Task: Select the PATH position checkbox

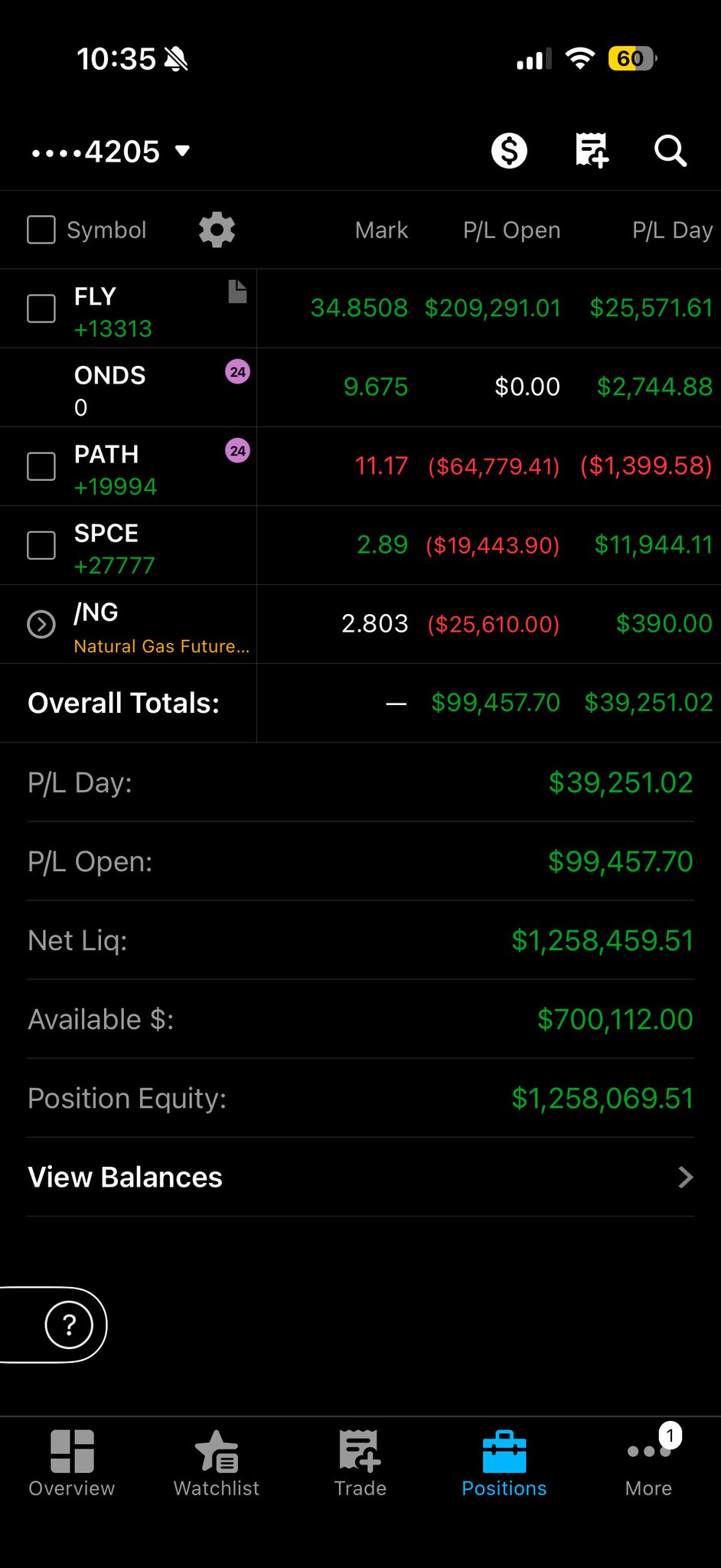Action: [41, 466]
